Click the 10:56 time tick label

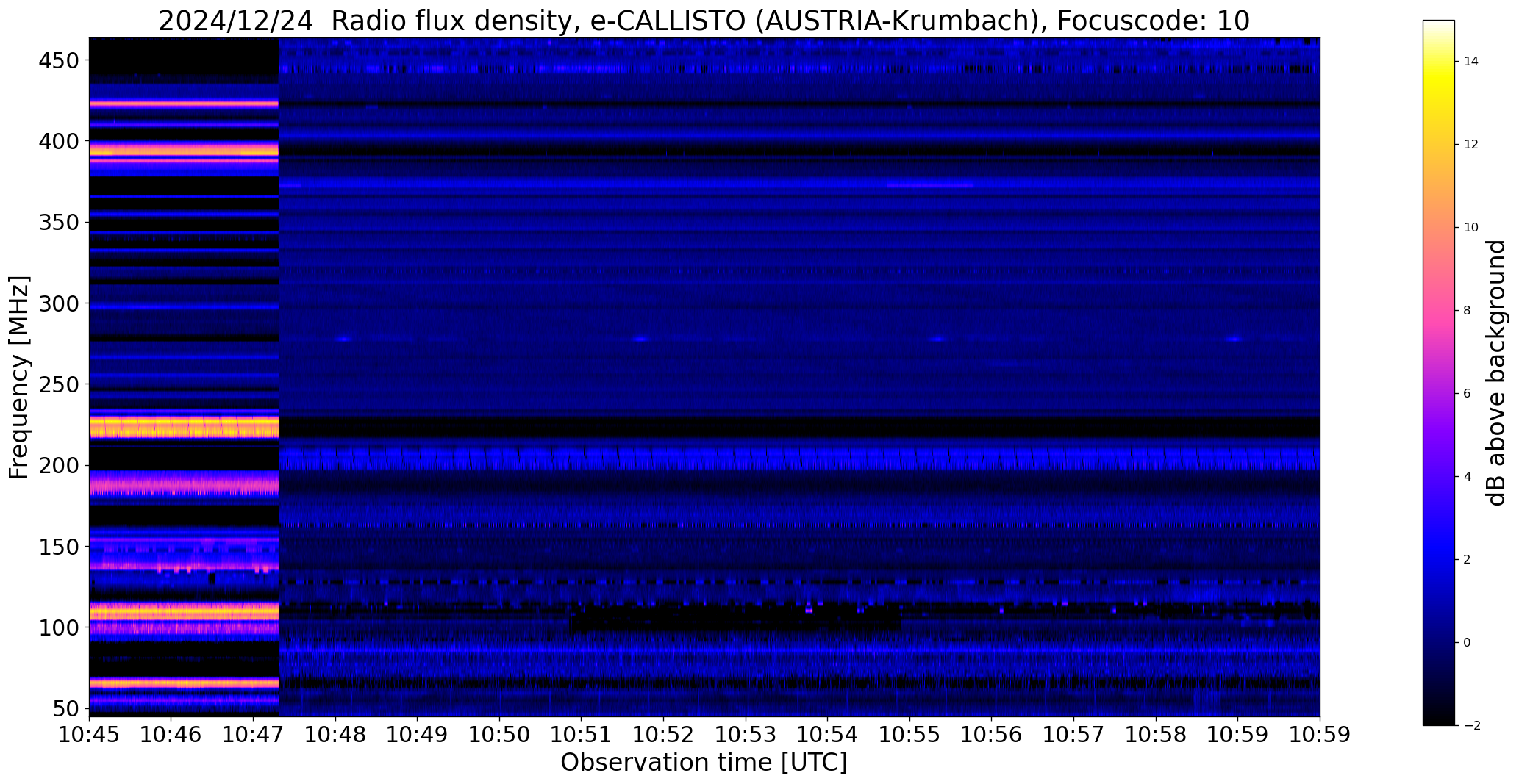pyautogui.click(x=992, y=735)
